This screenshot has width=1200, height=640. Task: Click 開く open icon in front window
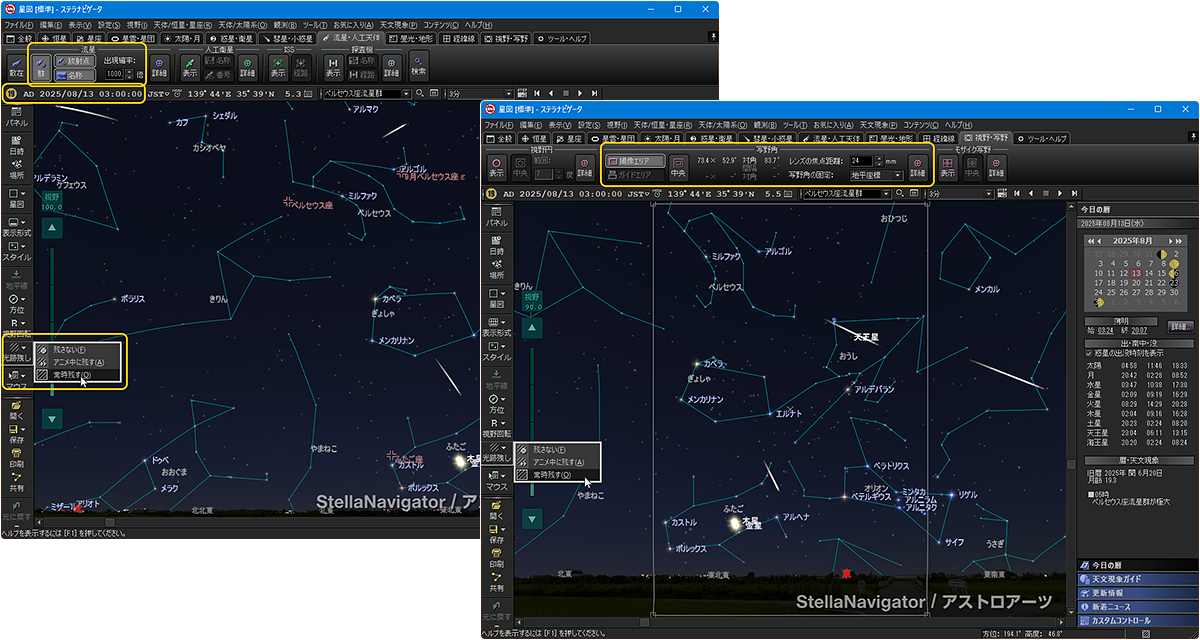pos(496,510)
